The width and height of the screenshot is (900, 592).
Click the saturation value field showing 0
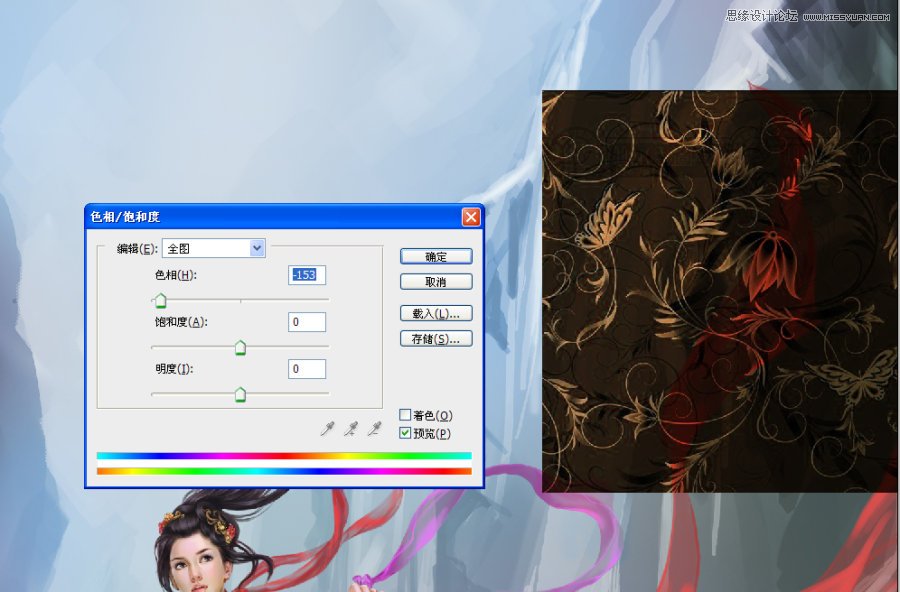(x=307, y=322)
